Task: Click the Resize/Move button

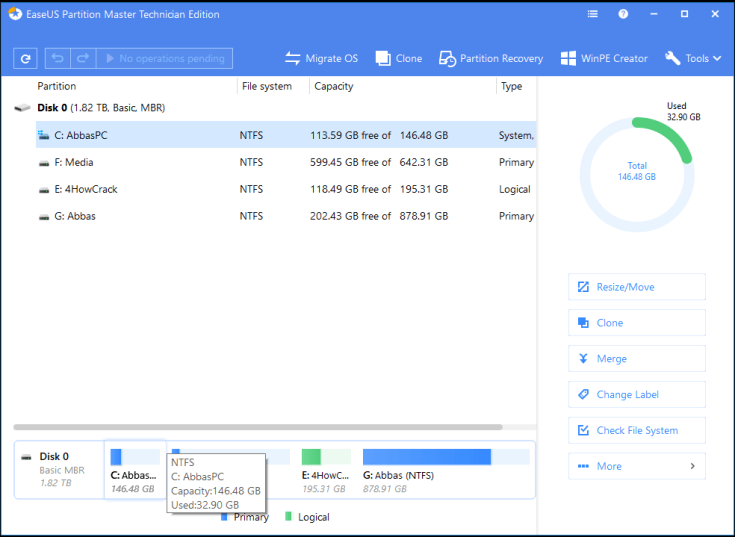Action: tap(636, 287)
